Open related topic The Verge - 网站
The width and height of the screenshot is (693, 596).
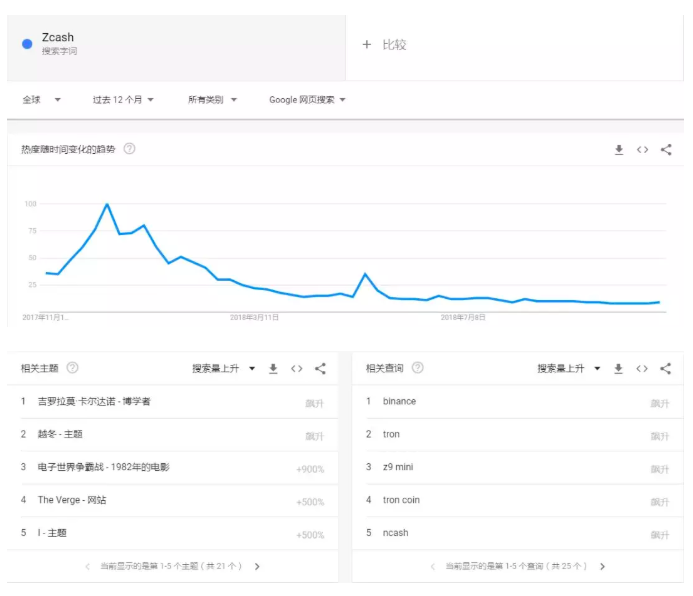pyautogui.click(x=72, y=500)
